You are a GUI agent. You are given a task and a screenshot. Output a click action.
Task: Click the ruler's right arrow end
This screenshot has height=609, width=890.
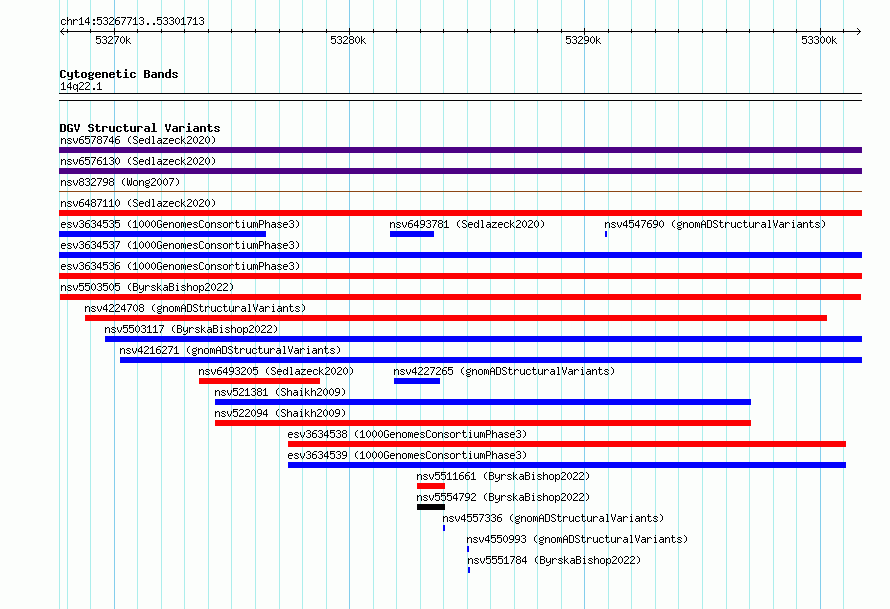point(859,31)
